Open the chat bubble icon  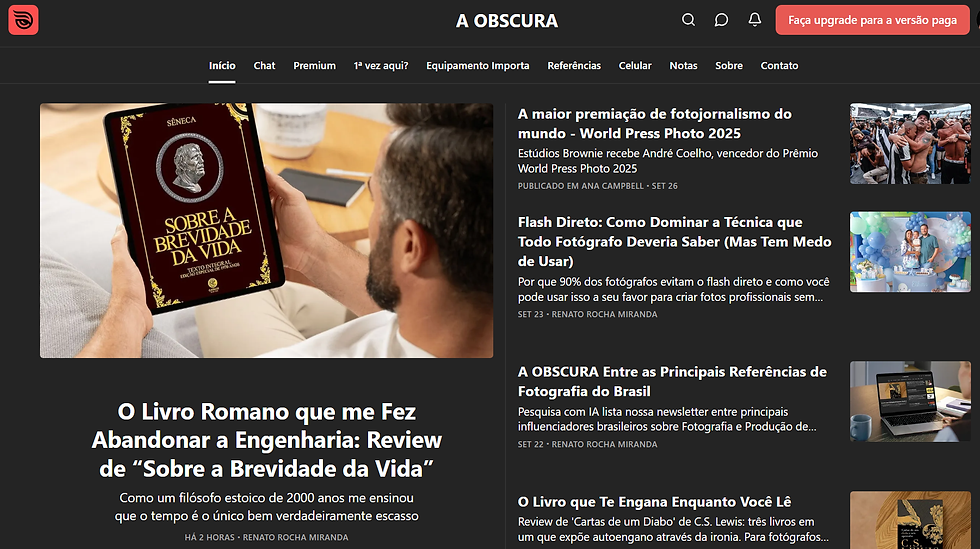(721, 20)
